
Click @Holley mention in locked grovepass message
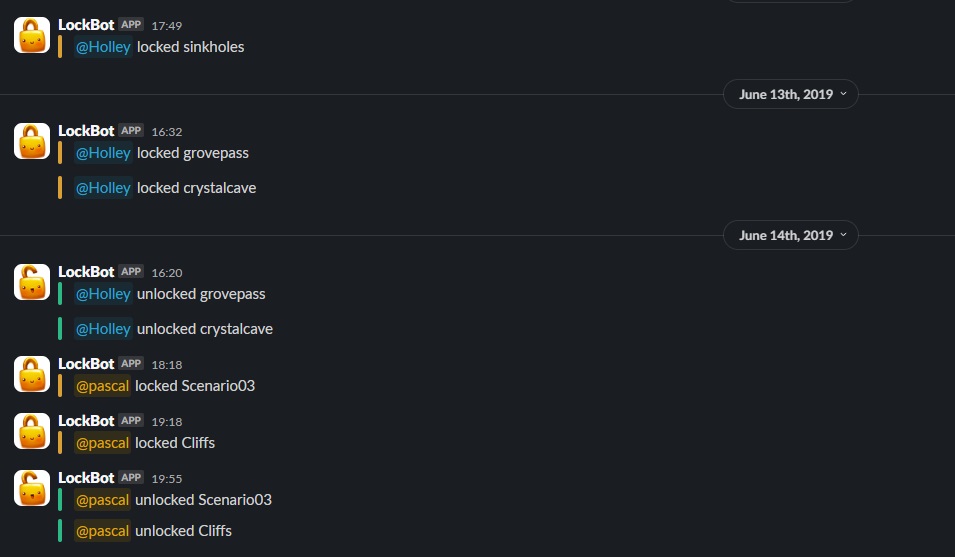[103, 153]
